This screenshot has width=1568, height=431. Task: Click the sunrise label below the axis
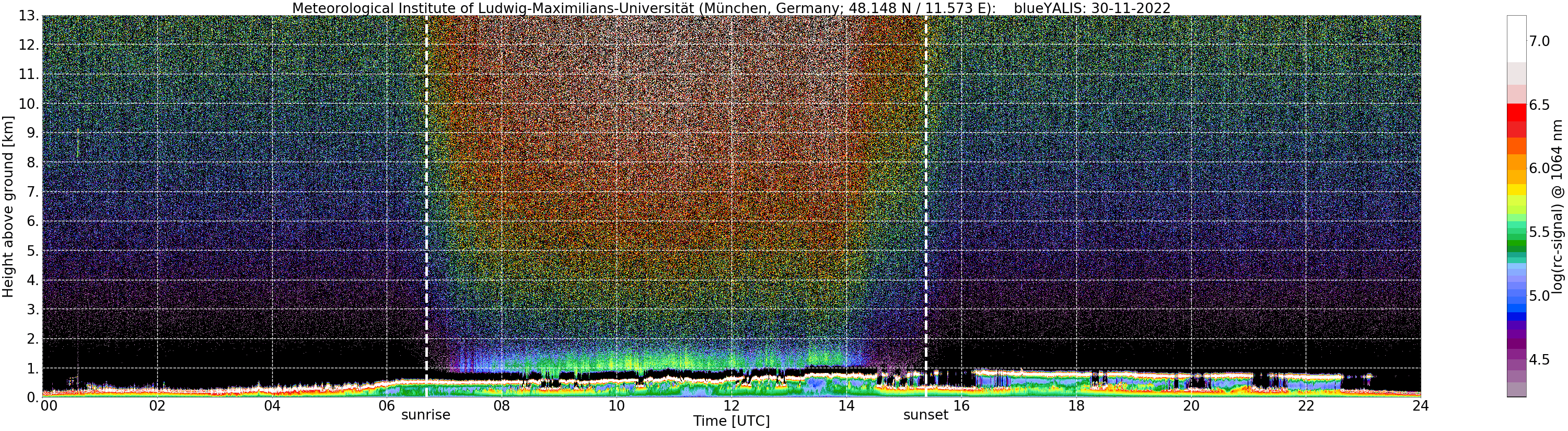tap(425, 415)
